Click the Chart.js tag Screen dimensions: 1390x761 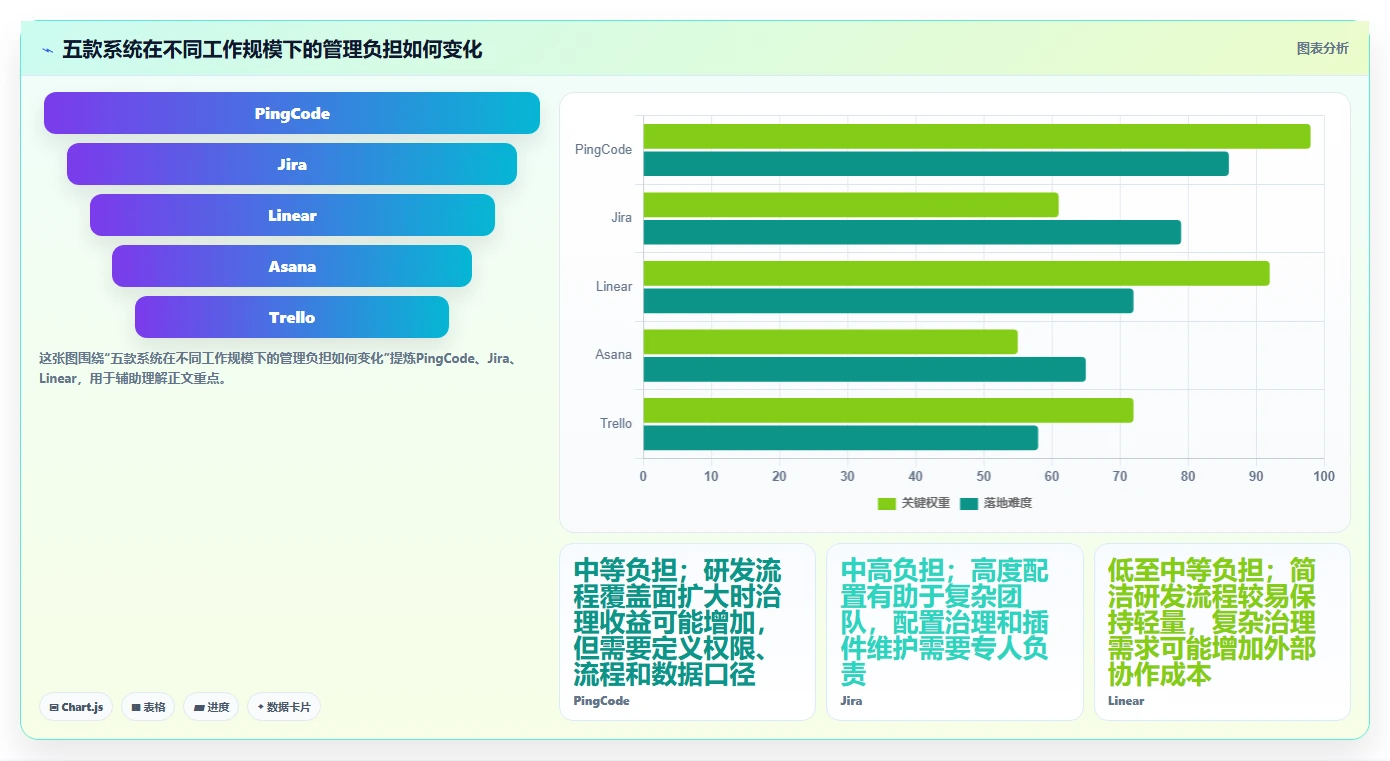[x=77, y=707]
